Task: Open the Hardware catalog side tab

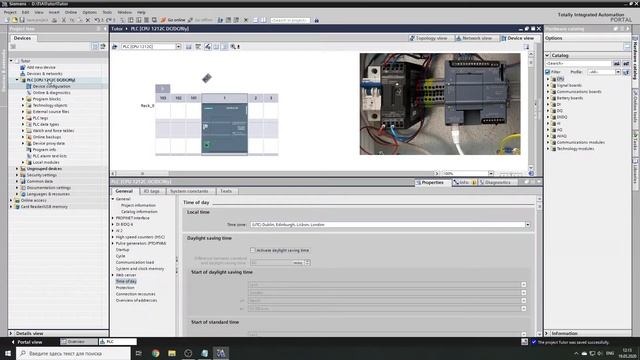Action: pyautogui.click(x=636, y=60)
